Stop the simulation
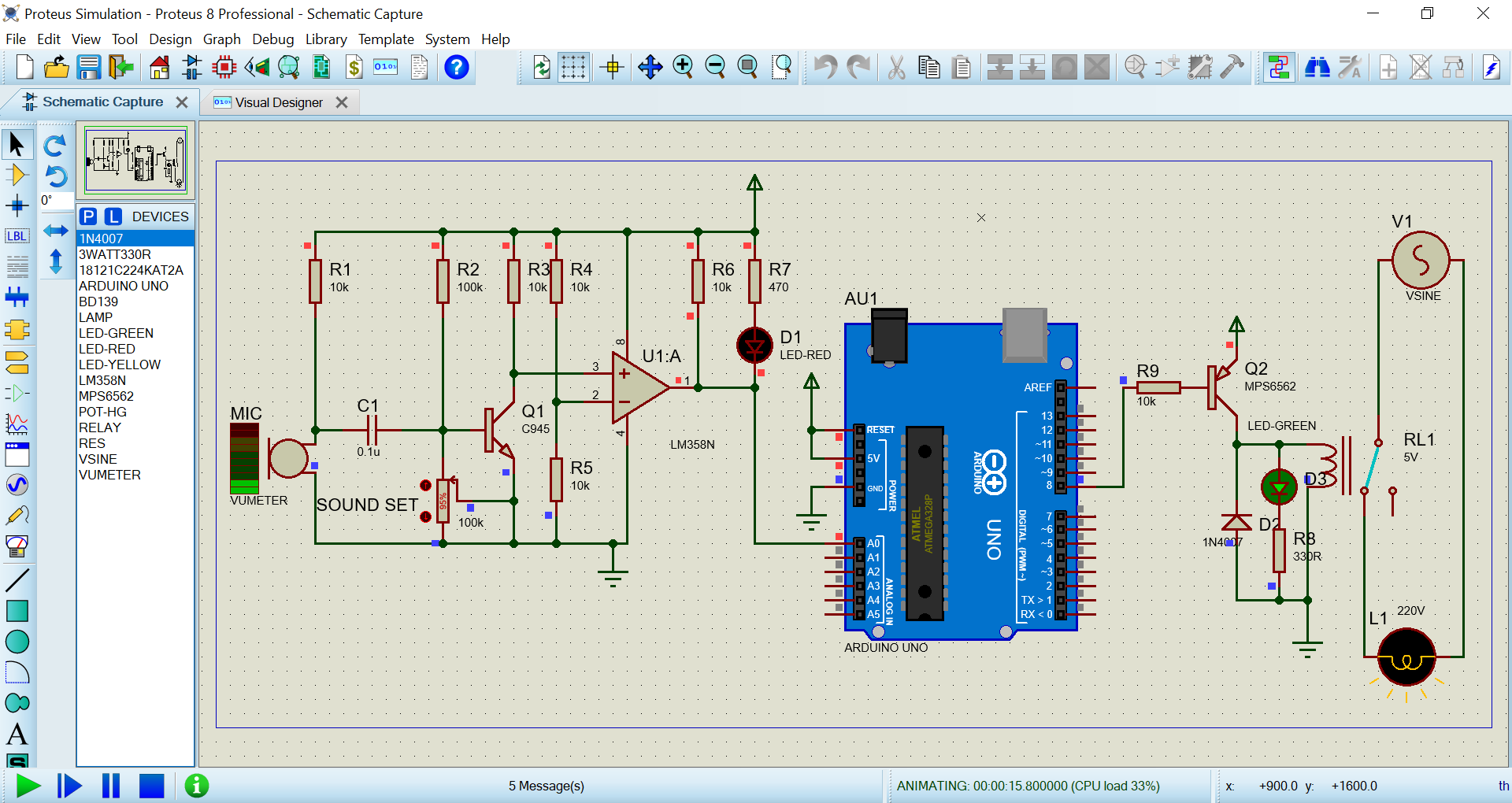Image resolution: width=1512 pixels, height=803 pixels. click(x=151, y=786)
